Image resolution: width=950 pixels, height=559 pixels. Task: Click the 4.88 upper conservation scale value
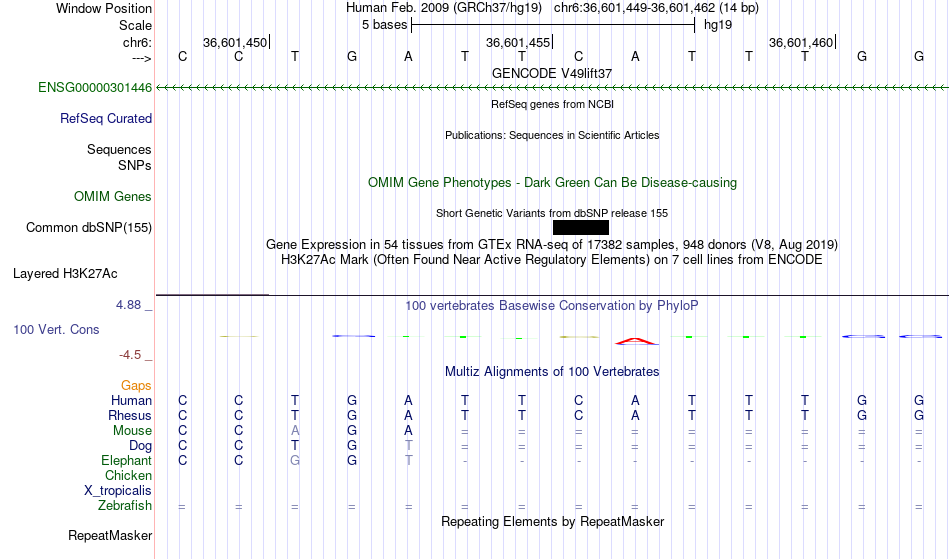click(128, 305)
